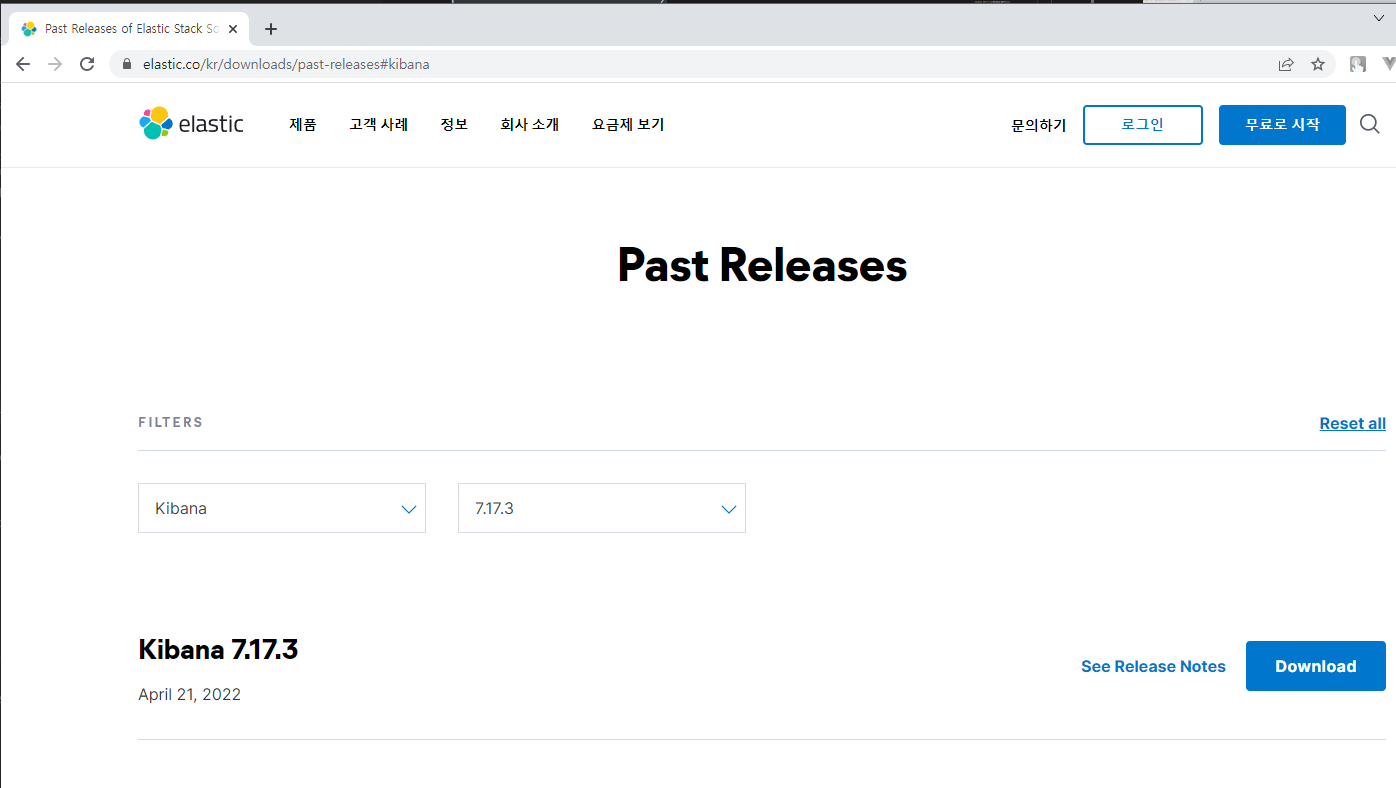Open the site search magnifier
Image resolution: width=1396 pixels, height=788 pixels.
1370,124
